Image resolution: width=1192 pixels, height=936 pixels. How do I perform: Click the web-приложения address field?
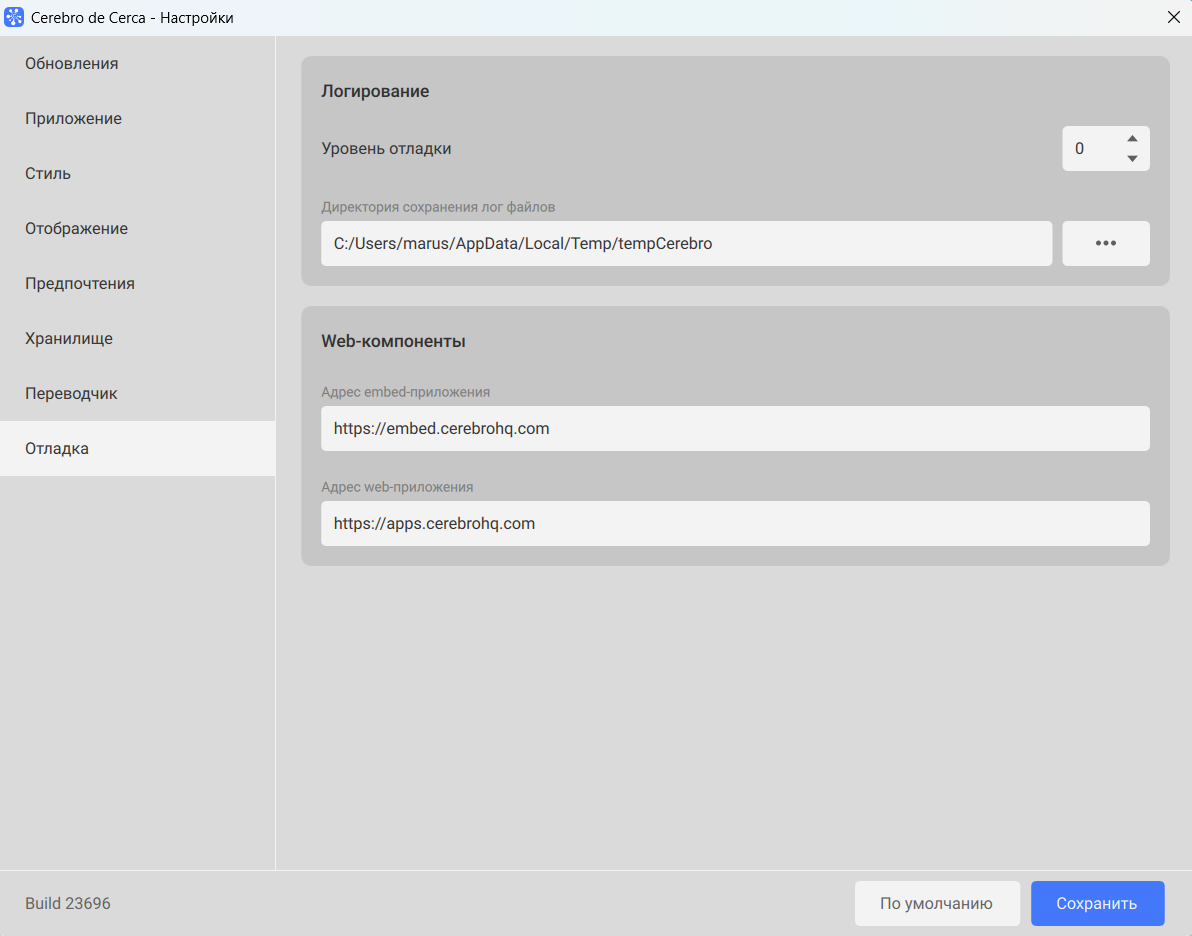[735, 523]
